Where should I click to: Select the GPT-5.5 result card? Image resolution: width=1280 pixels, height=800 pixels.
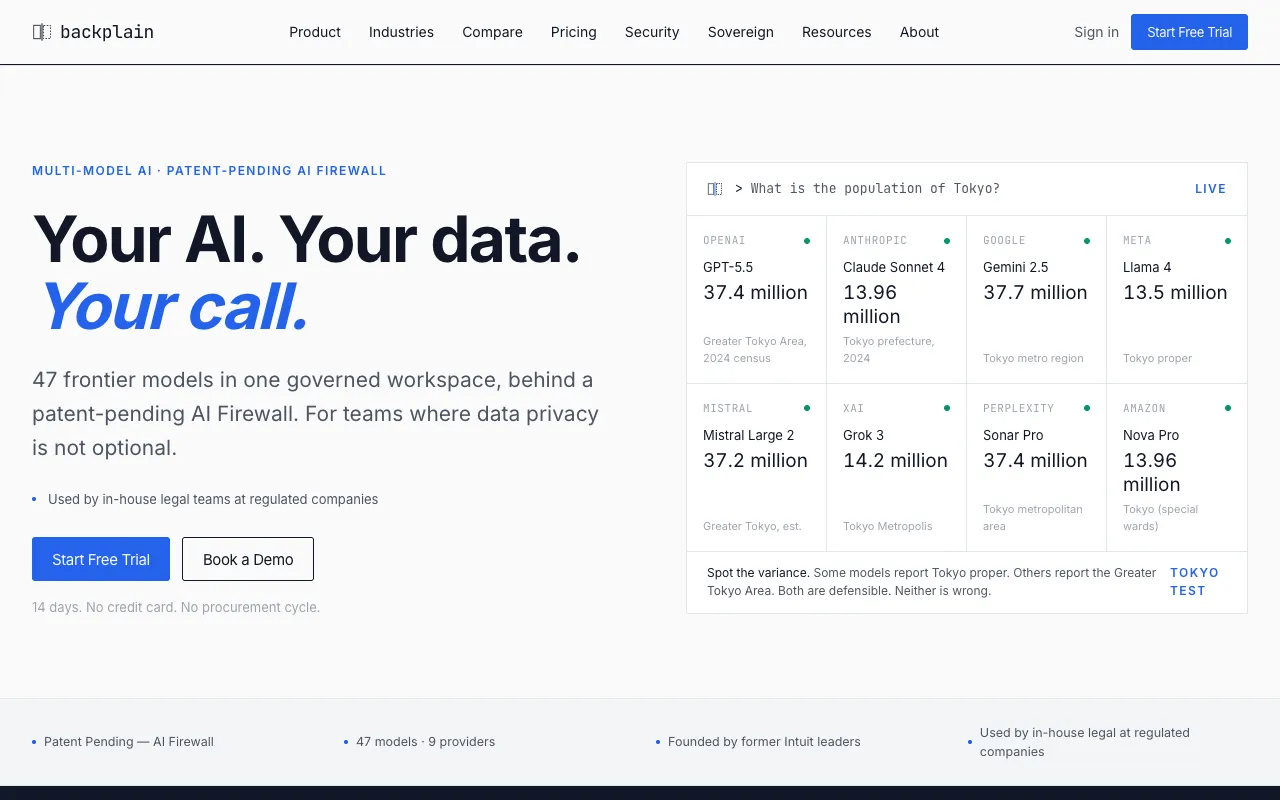[757, 300]
